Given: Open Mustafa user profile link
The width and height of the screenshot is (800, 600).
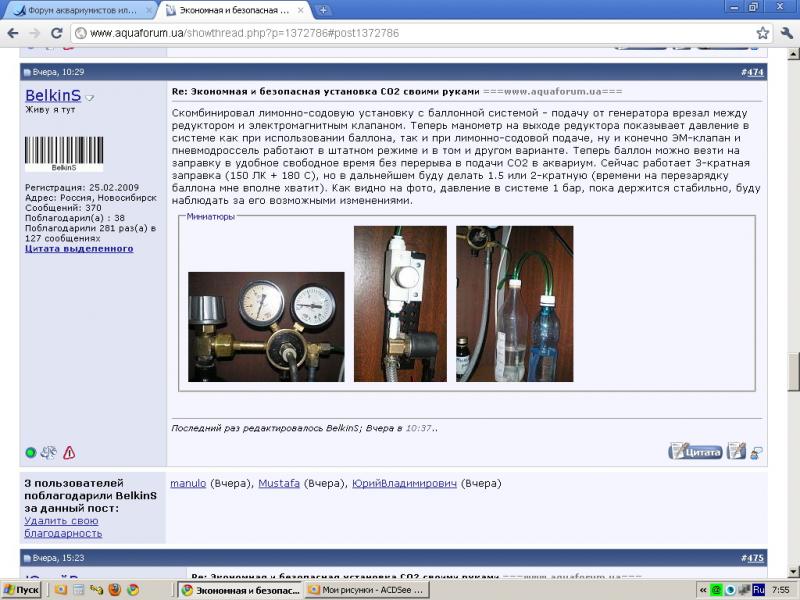Looking at the screenshot, I should point(279,483).
